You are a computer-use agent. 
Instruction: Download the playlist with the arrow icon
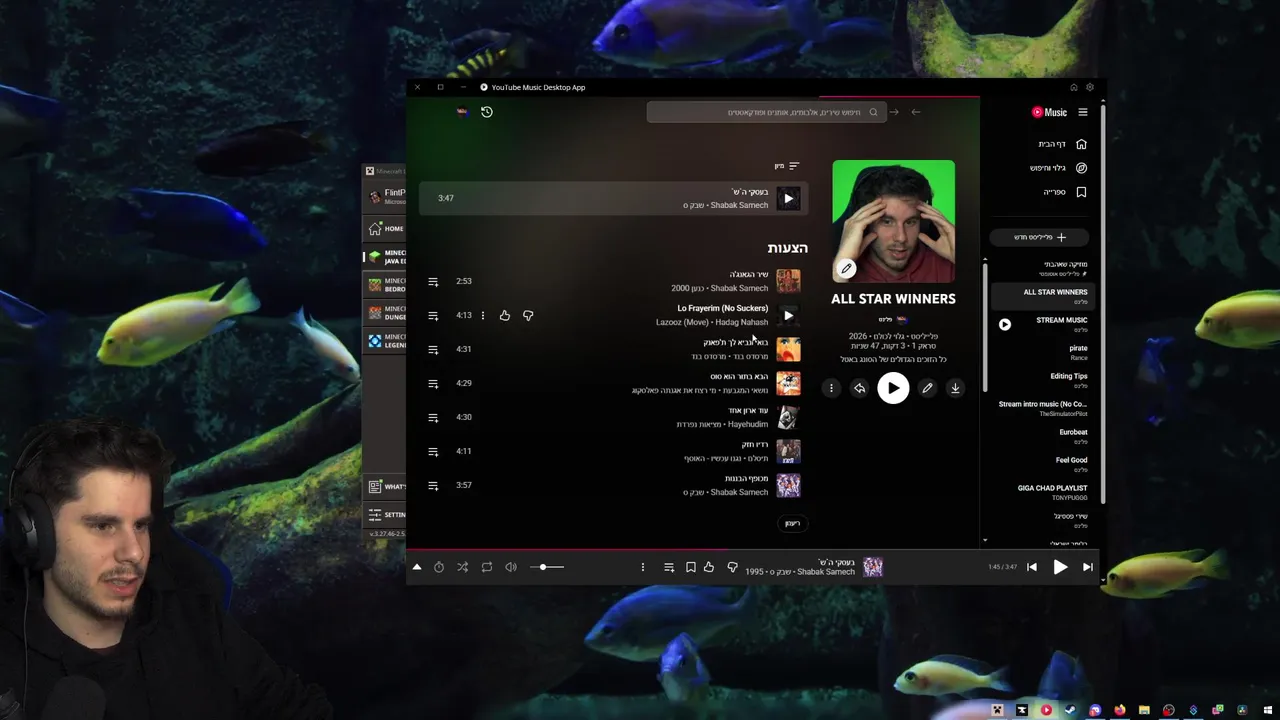pos(955,388)
